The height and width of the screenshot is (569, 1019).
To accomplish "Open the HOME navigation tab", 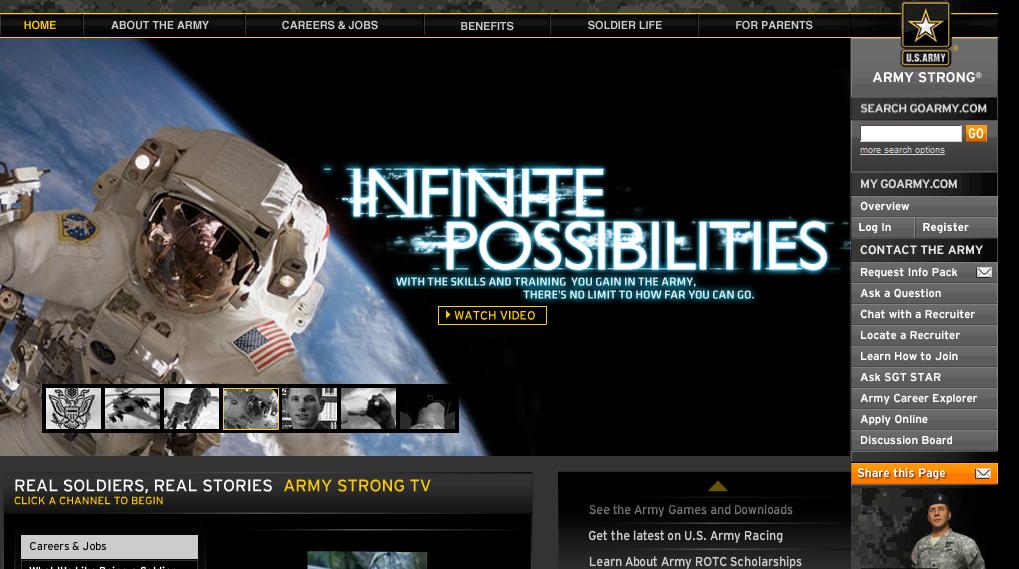I will (40, 25).
